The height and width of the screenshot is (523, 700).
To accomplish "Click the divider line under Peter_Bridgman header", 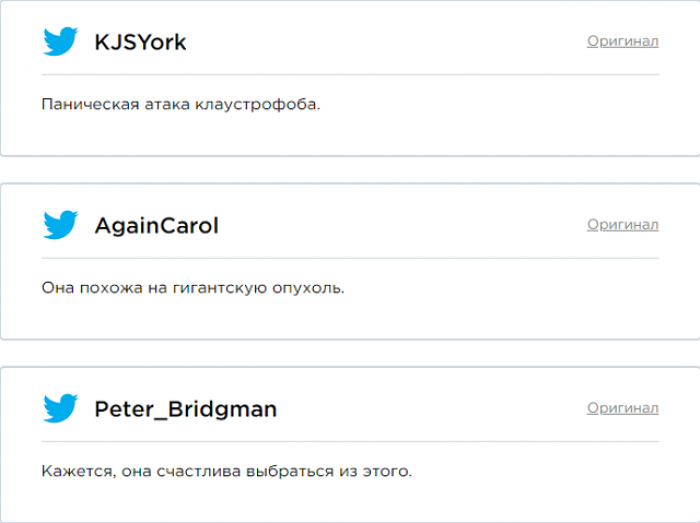I will point(350,441).
